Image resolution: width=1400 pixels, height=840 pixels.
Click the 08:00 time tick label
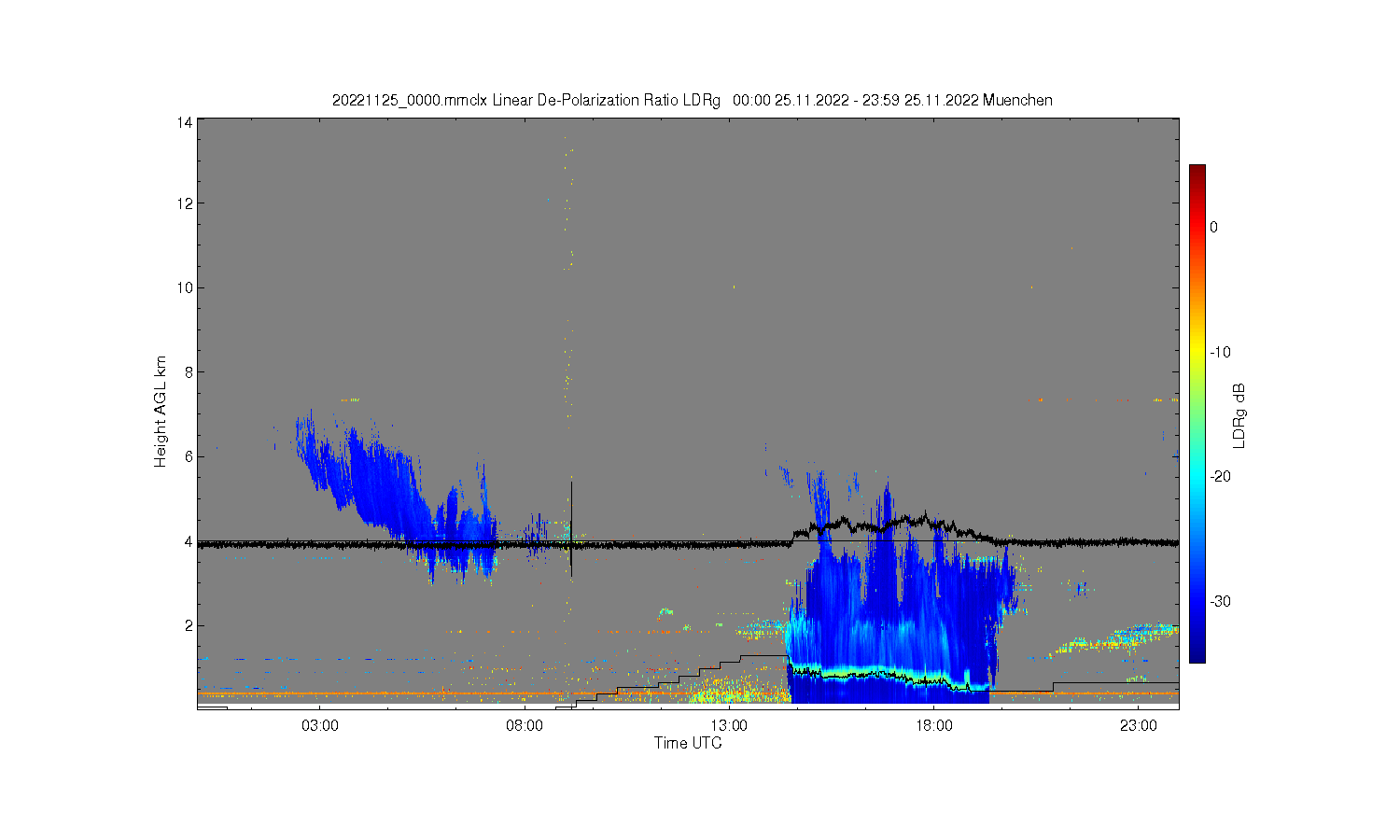[x=525, y=725]
